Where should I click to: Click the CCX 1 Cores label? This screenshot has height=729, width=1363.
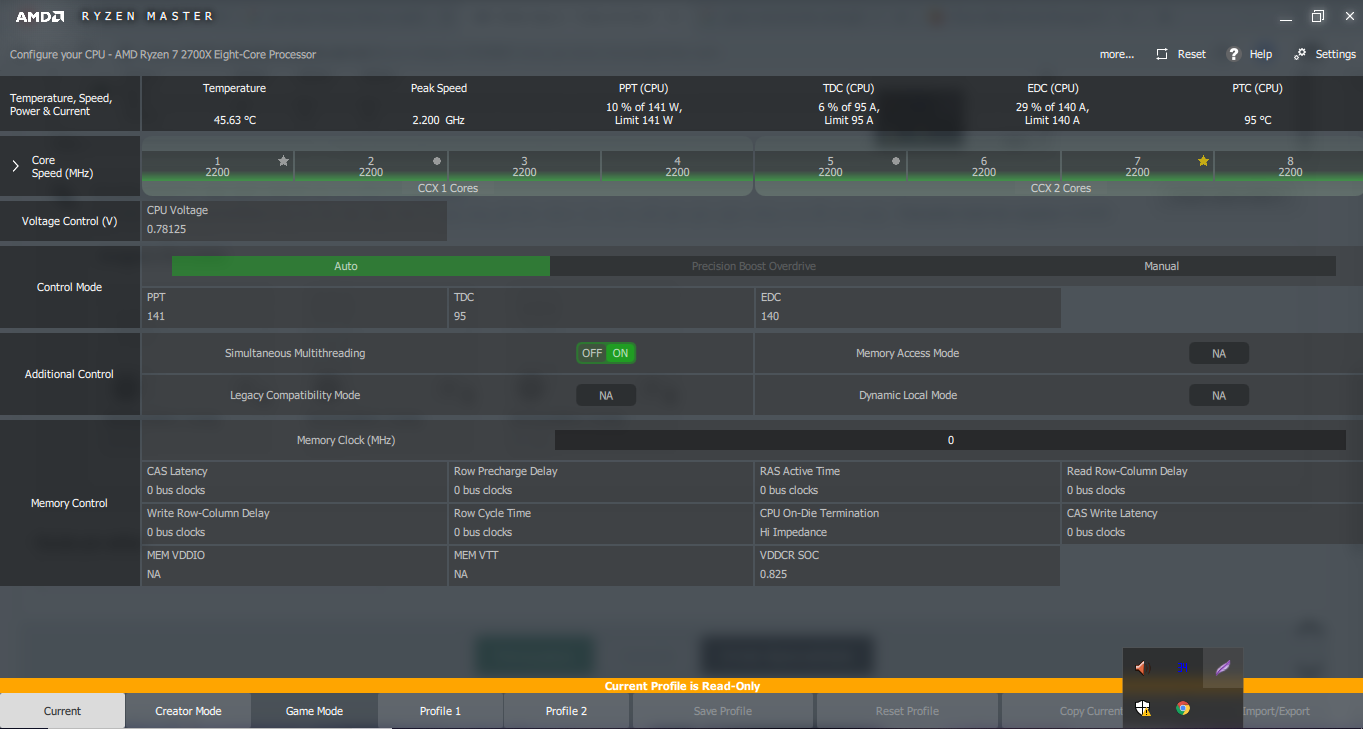447,188
